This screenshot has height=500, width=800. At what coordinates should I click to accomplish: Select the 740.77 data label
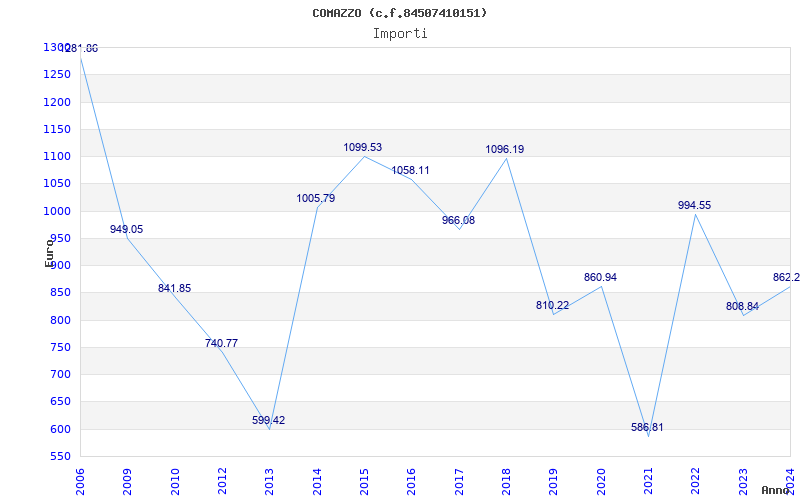[x=221, y=343]
